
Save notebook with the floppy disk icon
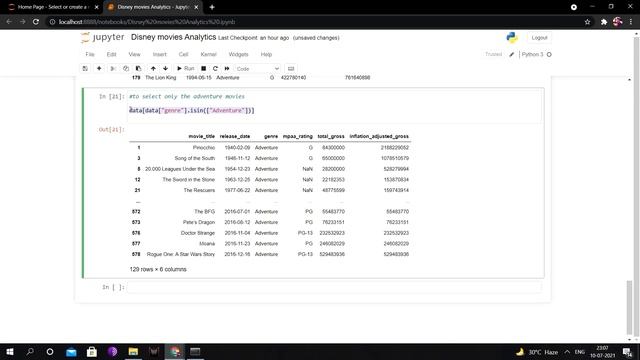tap(85, 69)
